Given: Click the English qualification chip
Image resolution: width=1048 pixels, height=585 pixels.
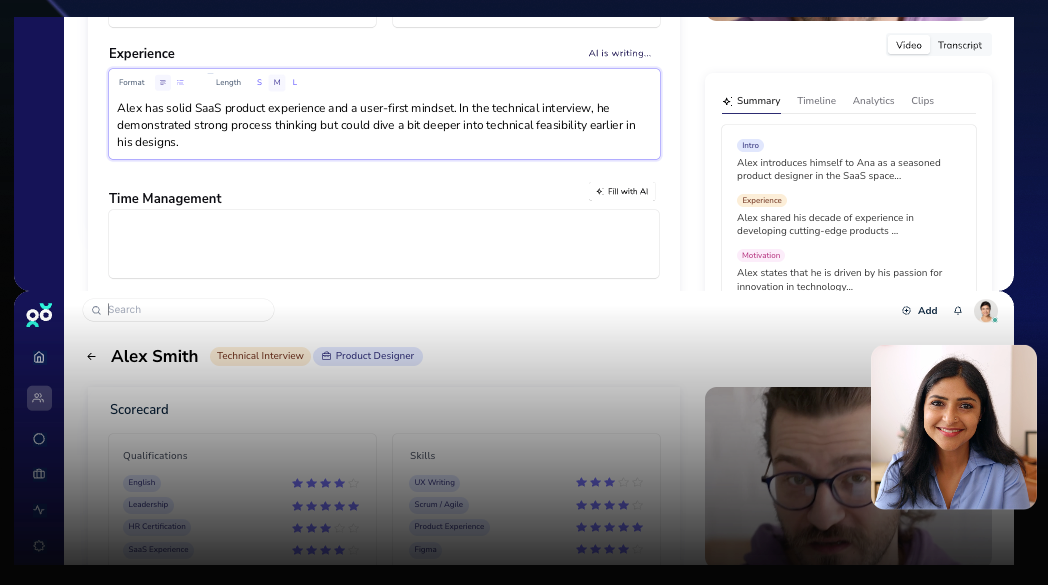Looking at the screenshot, I should [142, 483].
